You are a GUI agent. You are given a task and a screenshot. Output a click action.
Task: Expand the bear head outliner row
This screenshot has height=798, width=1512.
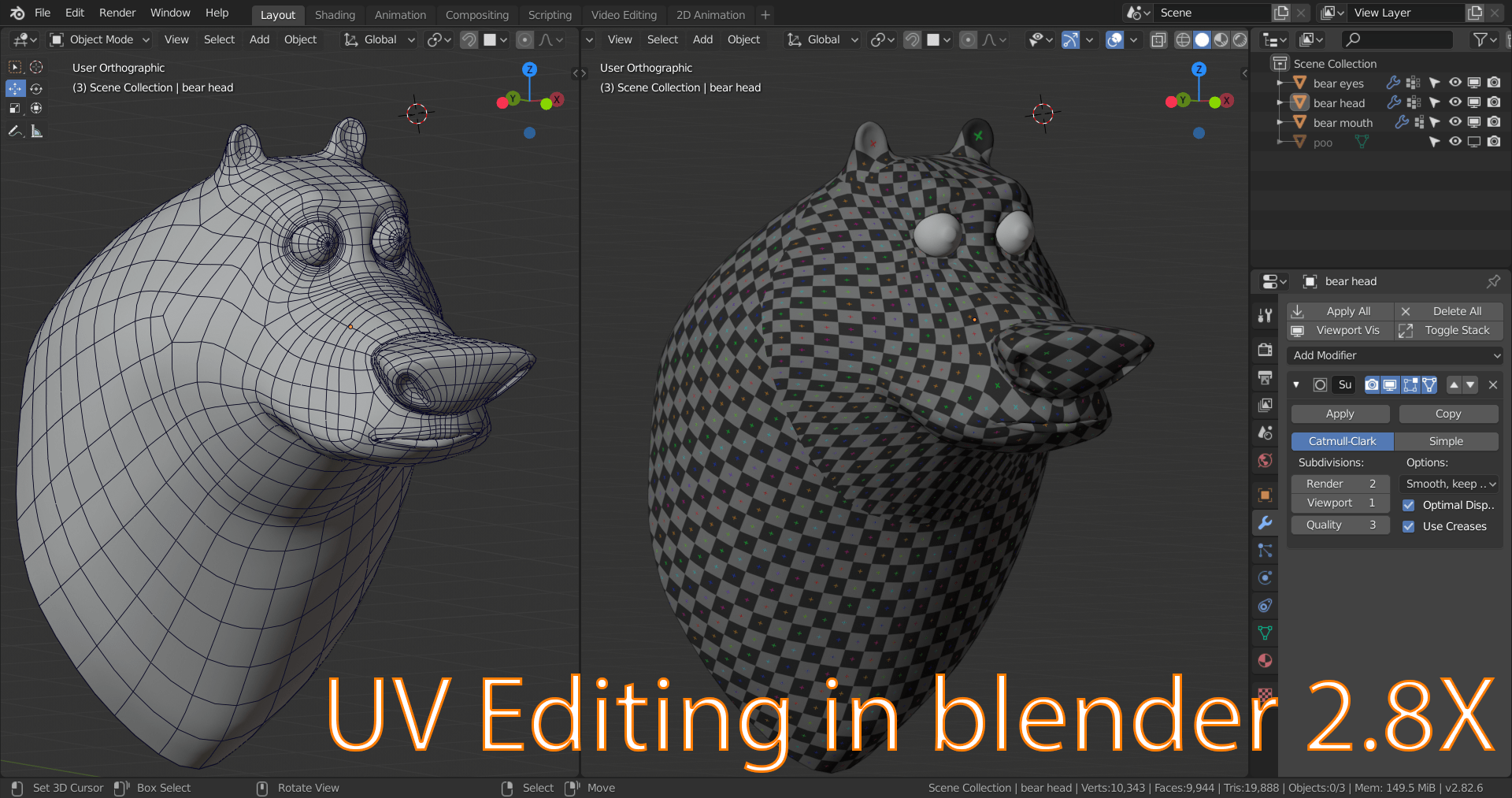1281,102
